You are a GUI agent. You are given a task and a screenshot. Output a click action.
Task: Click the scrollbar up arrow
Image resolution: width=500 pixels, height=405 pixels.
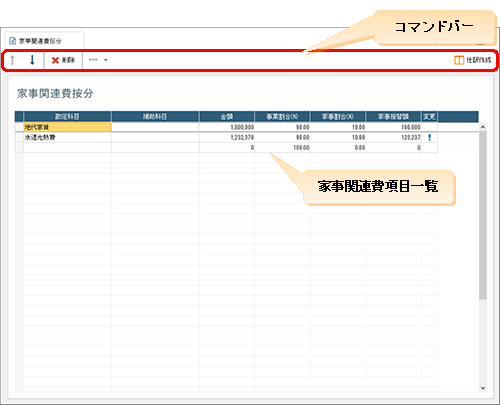[483, 127]
